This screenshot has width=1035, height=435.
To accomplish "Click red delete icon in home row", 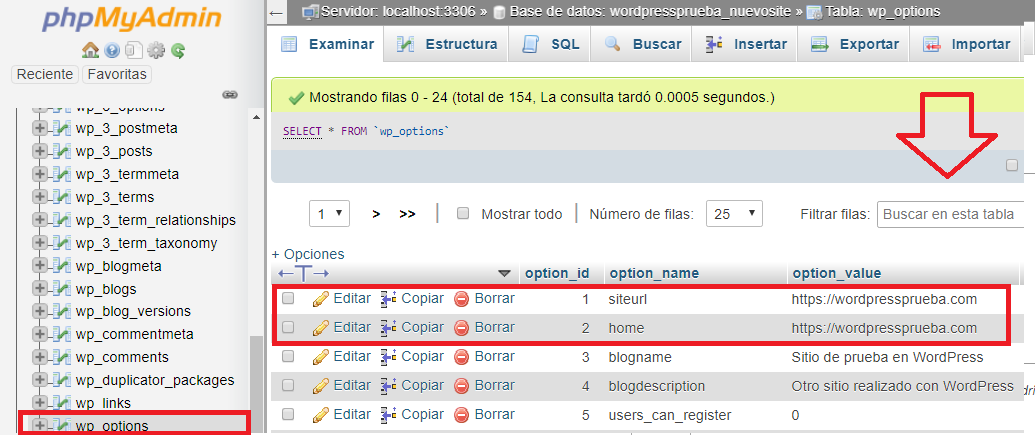I will point(462,328).
